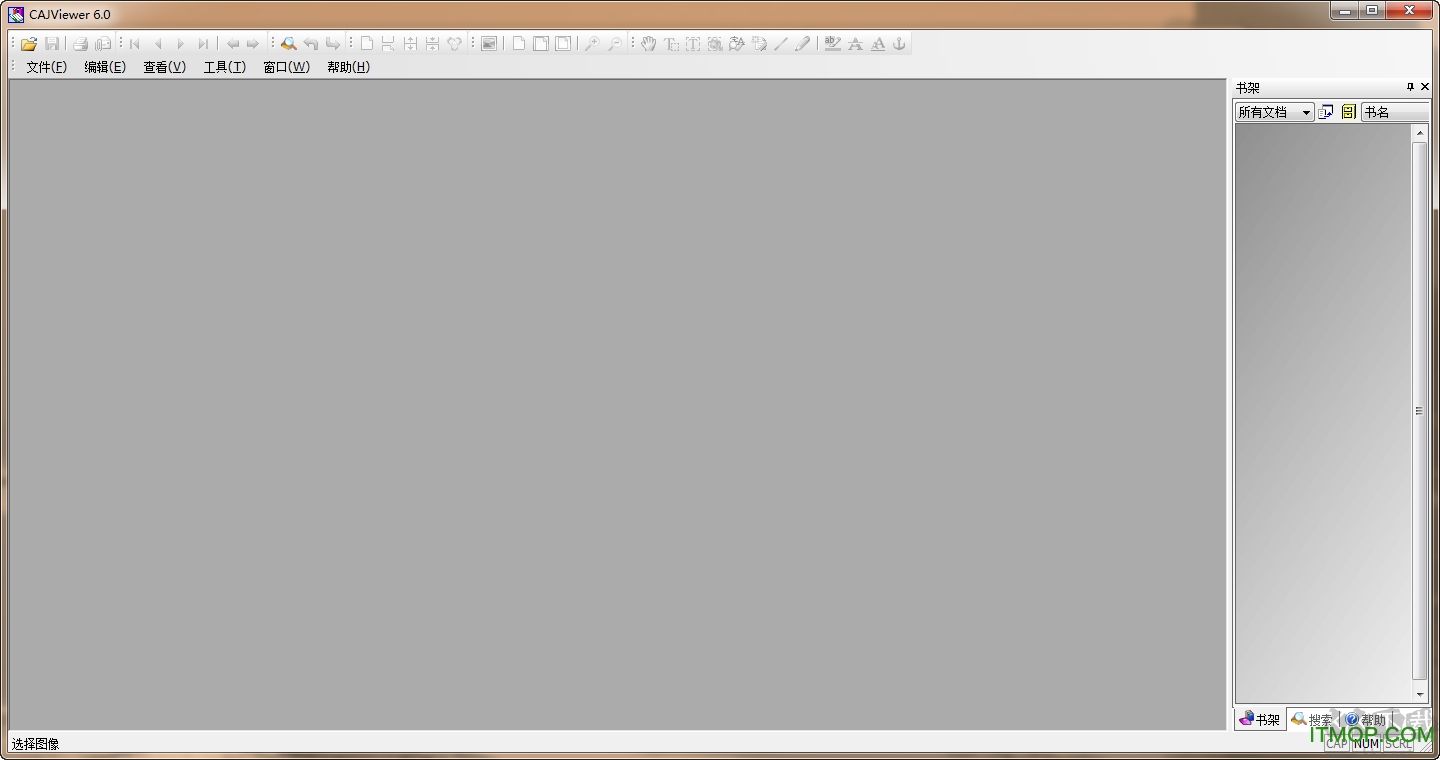The image size is (1440, 760).
Task: Select the text selection tool
Action: coord(670,44)
